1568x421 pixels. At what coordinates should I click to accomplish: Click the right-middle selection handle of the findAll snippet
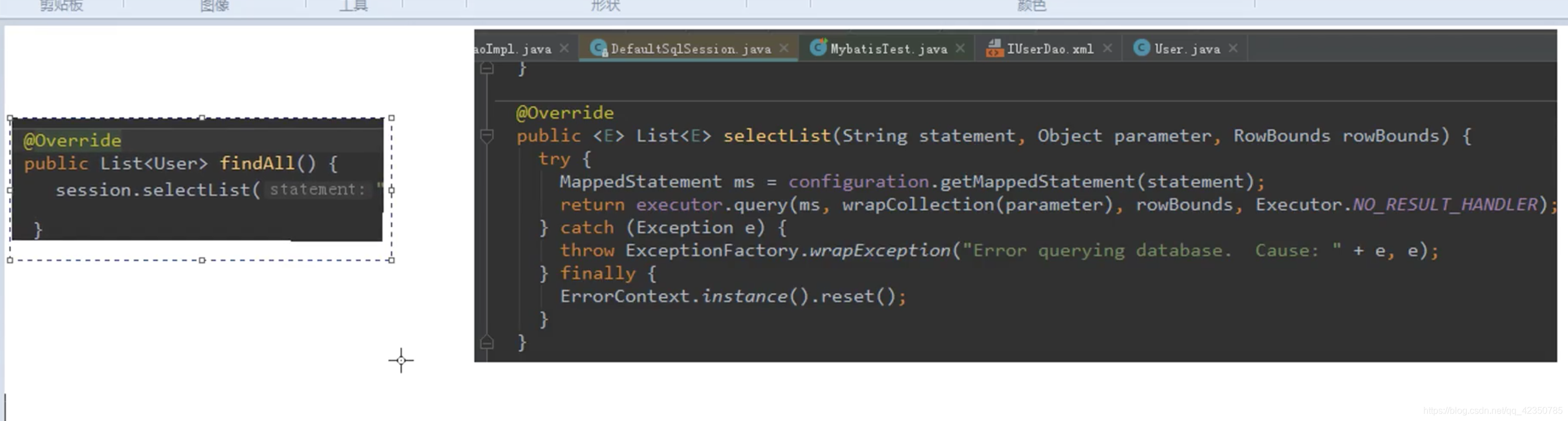tap(391, 190)
